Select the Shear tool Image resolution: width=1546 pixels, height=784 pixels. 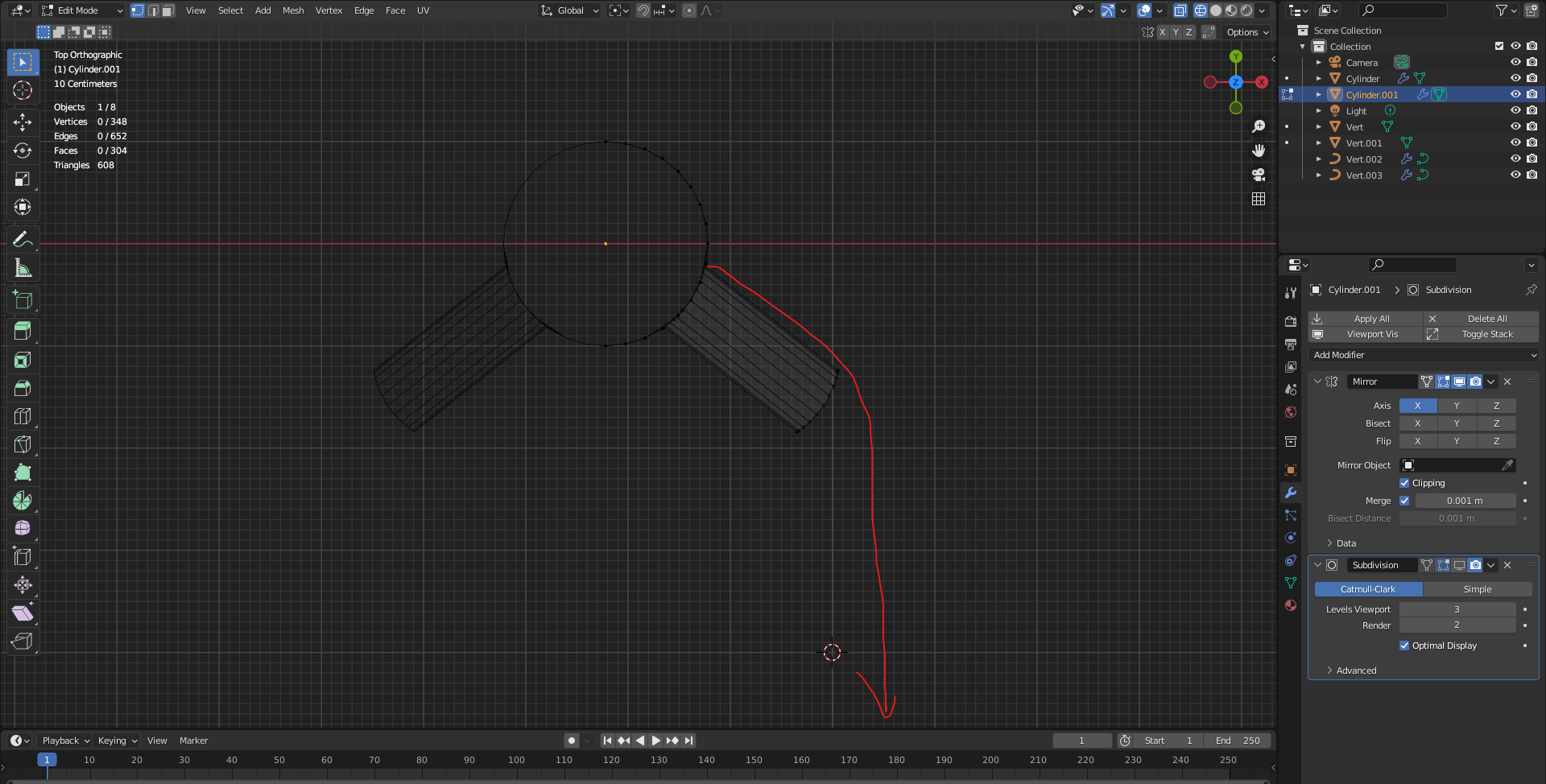pos(23,613)
